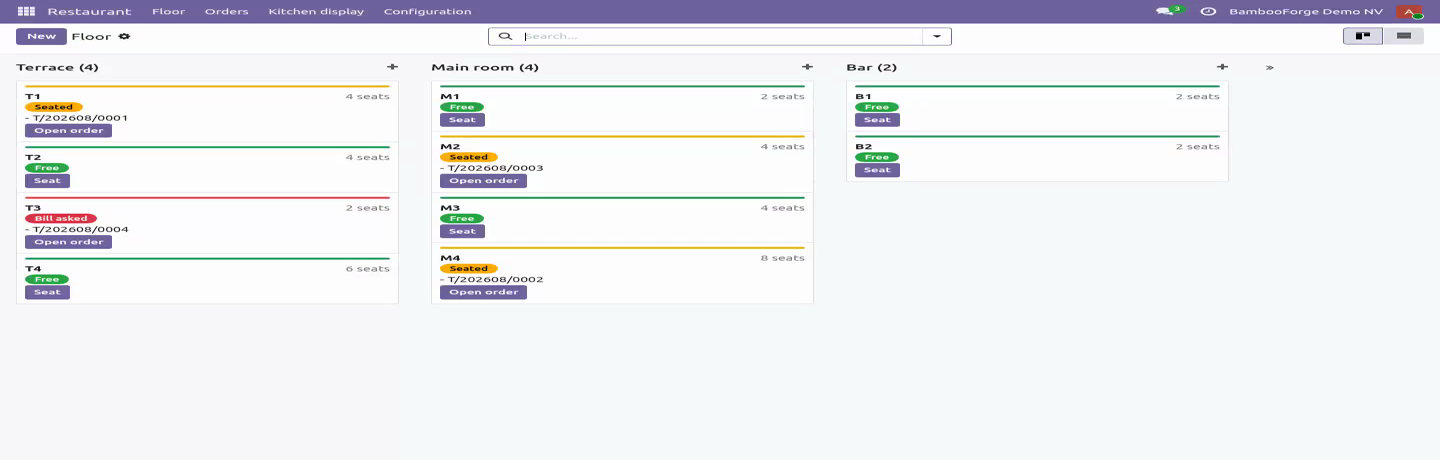Viewport: 1440px width, 460px height.
Task: Open Floor settings gear icon
Action: [124, 36]
